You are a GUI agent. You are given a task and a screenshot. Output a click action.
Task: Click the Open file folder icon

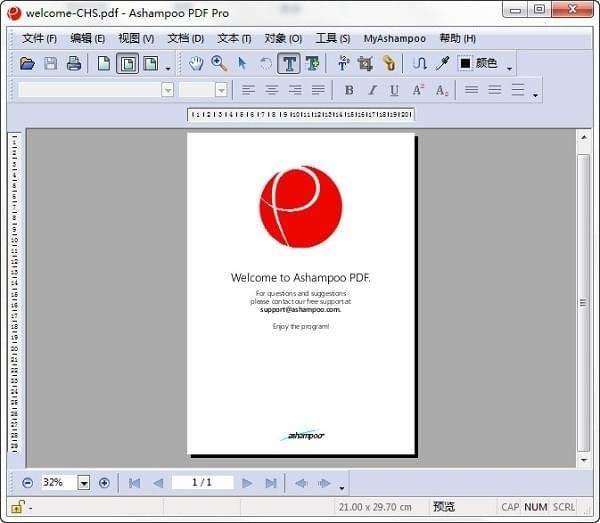tap(28, 64)
